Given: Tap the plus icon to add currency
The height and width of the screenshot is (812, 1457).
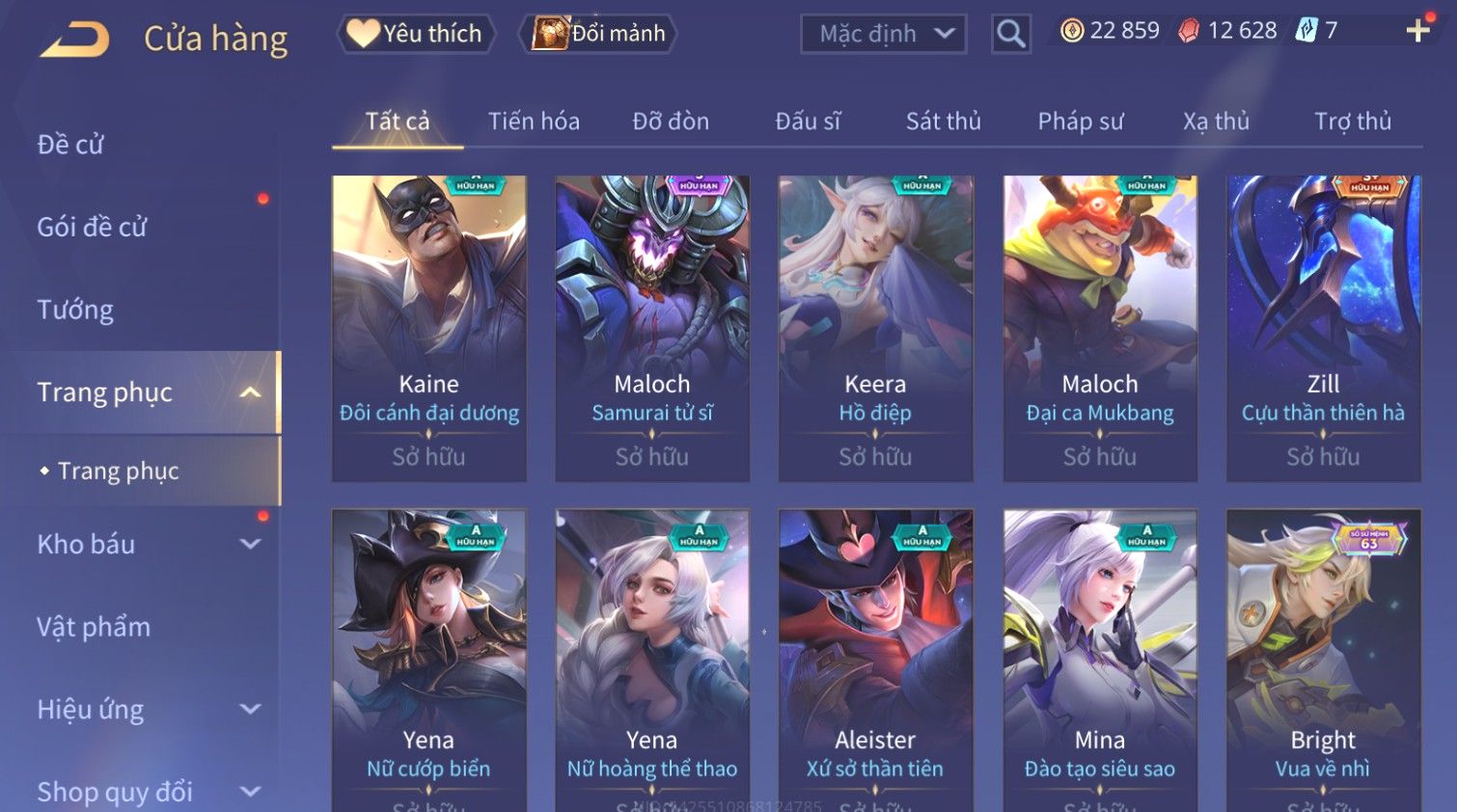Looking at the screenshot, I should click(x=1417, y=31).
